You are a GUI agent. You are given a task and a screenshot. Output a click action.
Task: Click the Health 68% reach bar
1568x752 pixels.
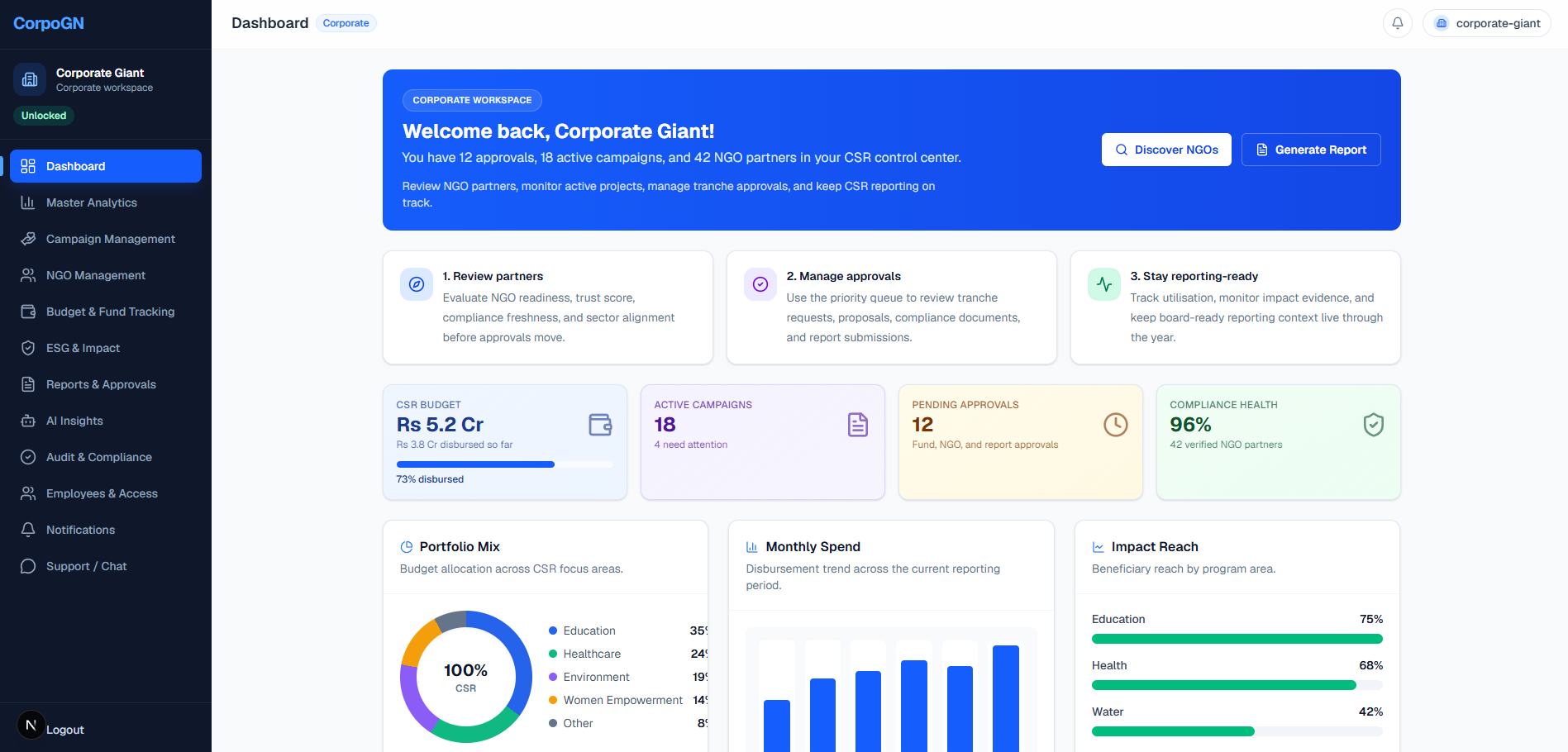1237,685
